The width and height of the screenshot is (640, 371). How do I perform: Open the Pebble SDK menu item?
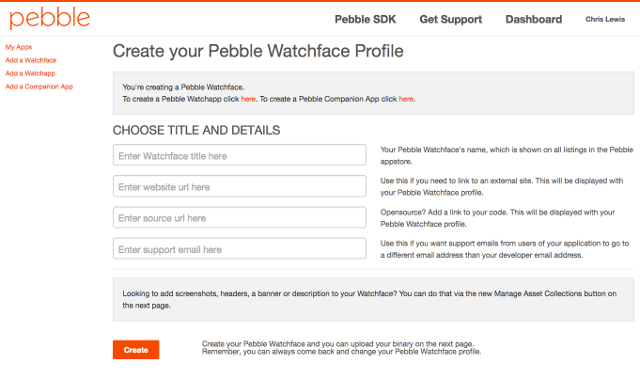tap(365, 19)
